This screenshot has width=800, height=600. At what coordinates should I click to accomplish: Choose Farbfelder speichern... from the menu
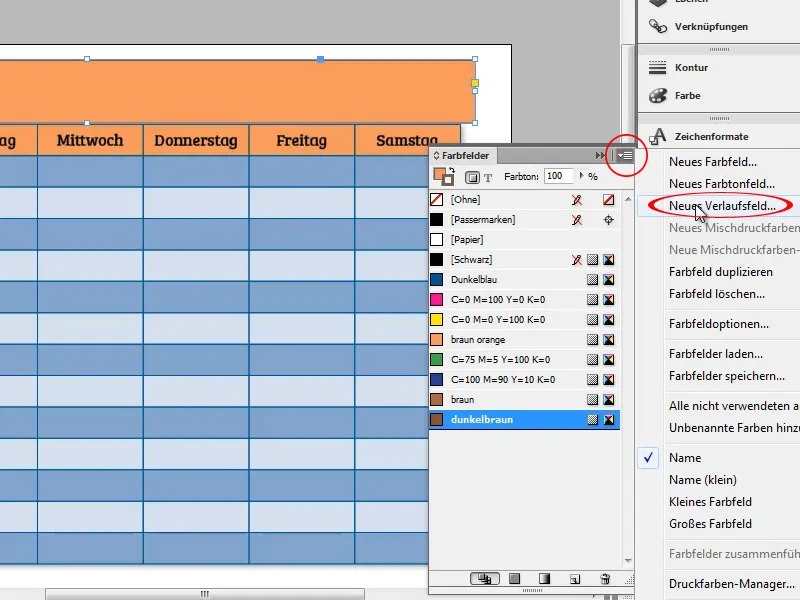[727, 376]
